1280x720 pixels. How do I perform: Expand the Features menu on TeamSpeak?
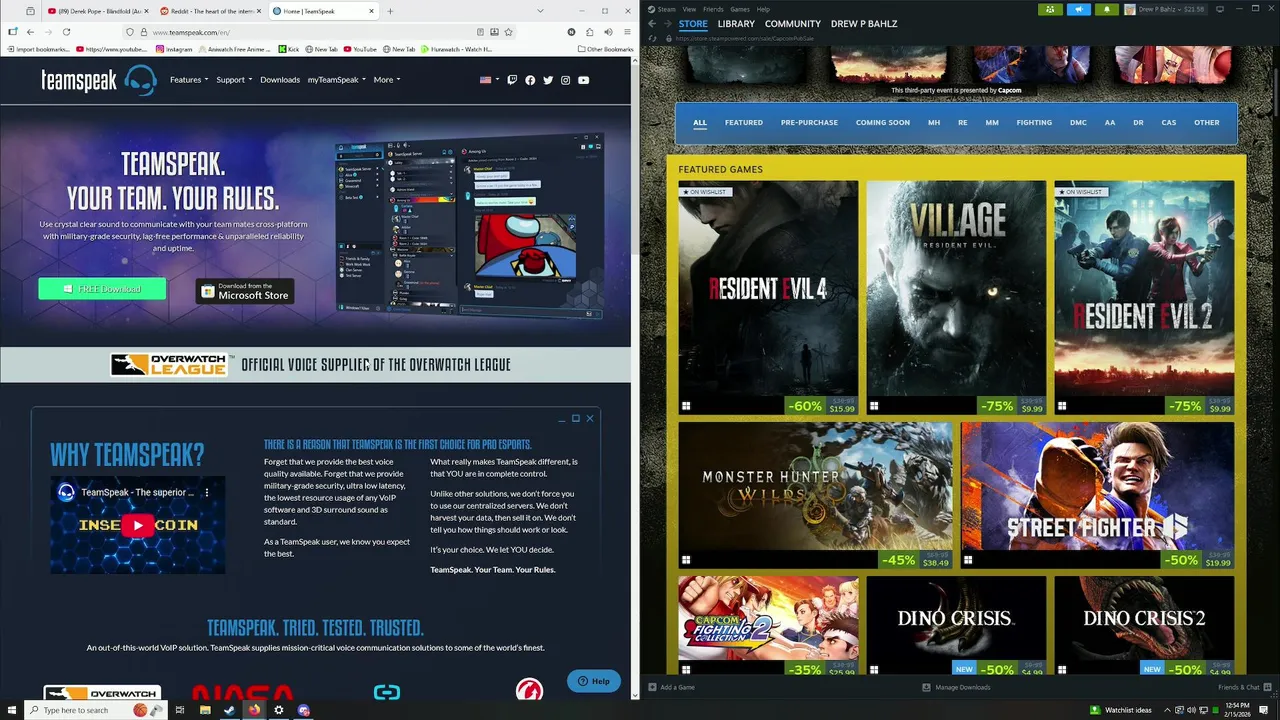click(189, 80)
